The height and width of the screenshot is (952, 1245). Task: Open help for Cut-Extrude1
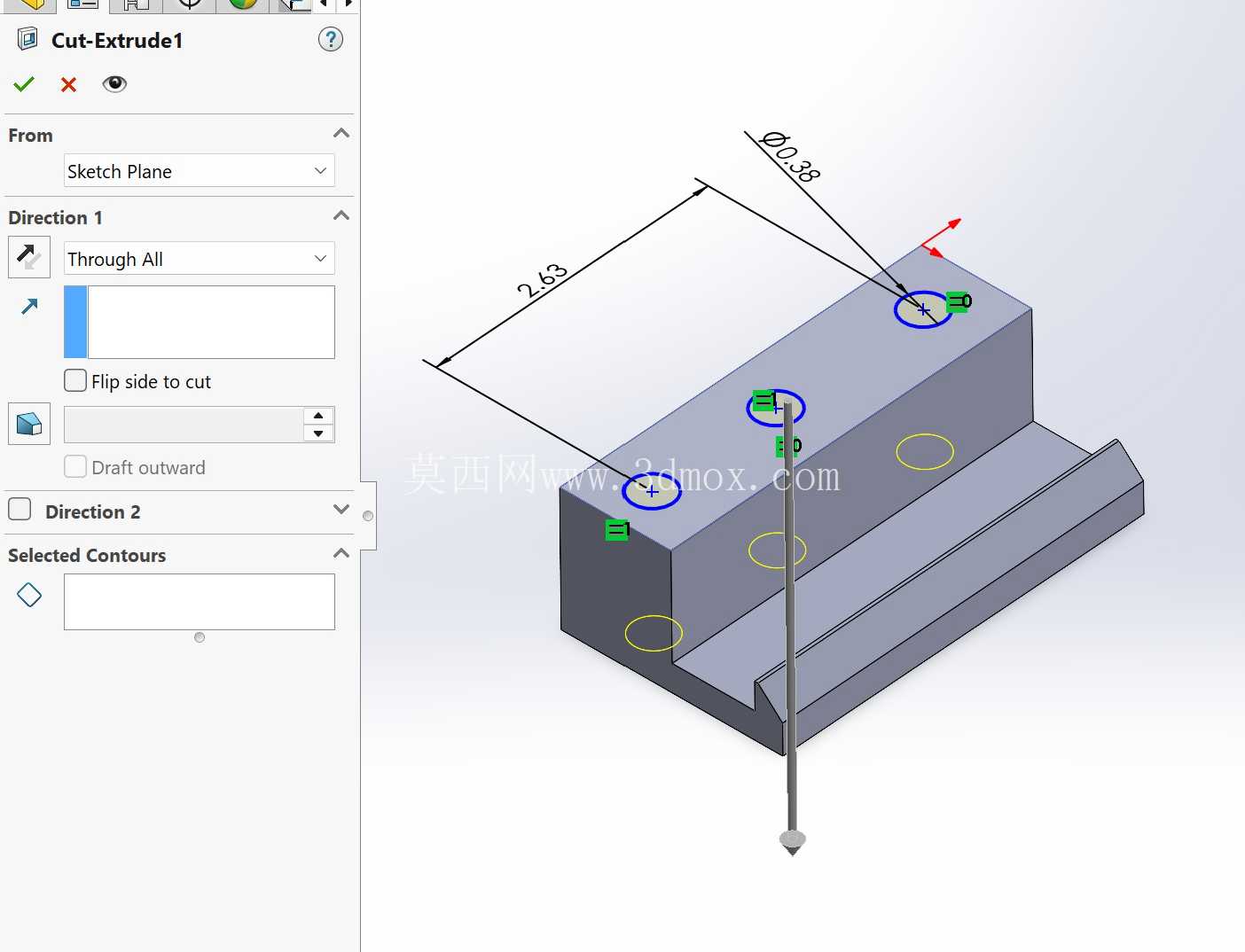(x=331, y=39)
